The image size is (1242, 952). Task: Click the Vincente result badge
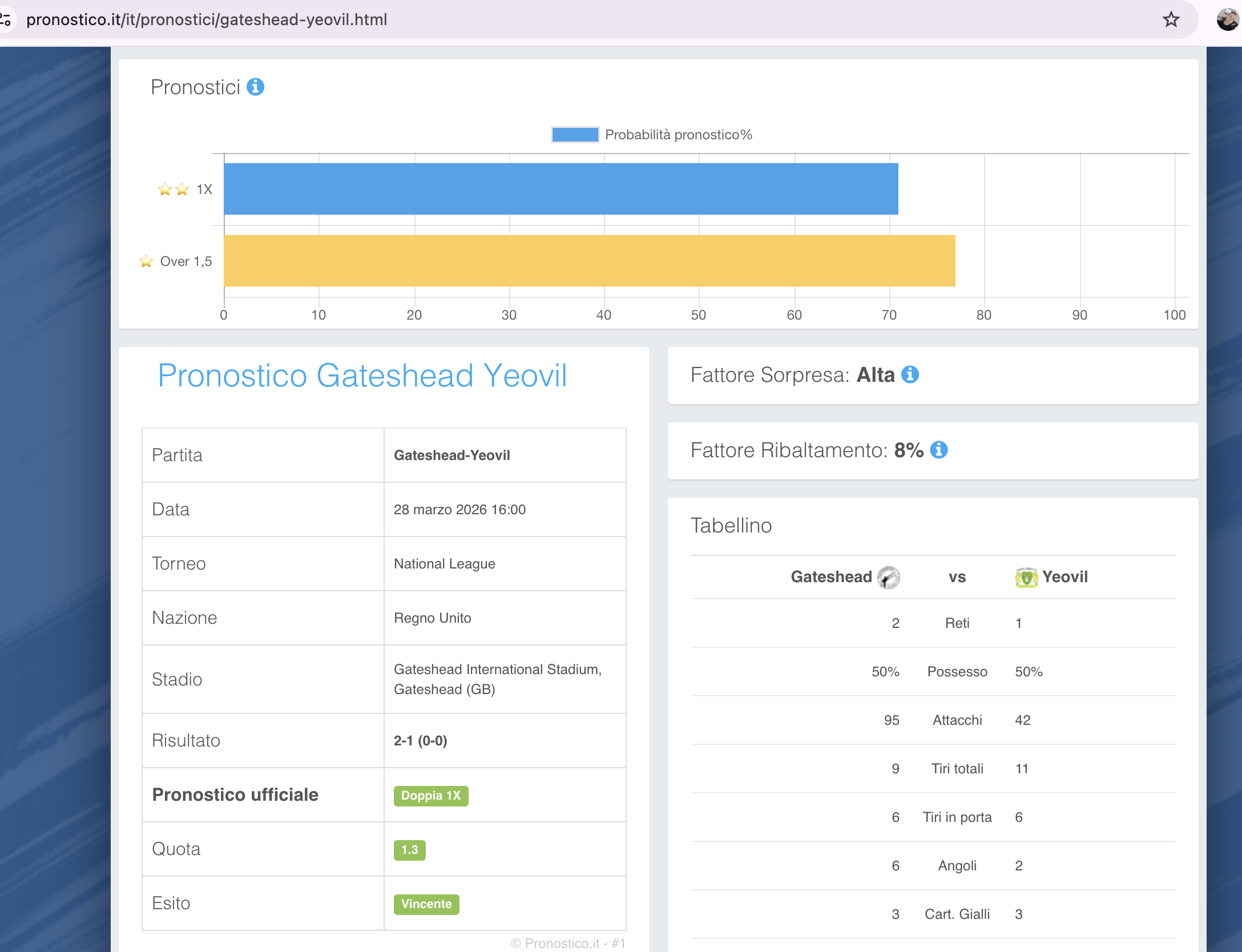[426, 904]
